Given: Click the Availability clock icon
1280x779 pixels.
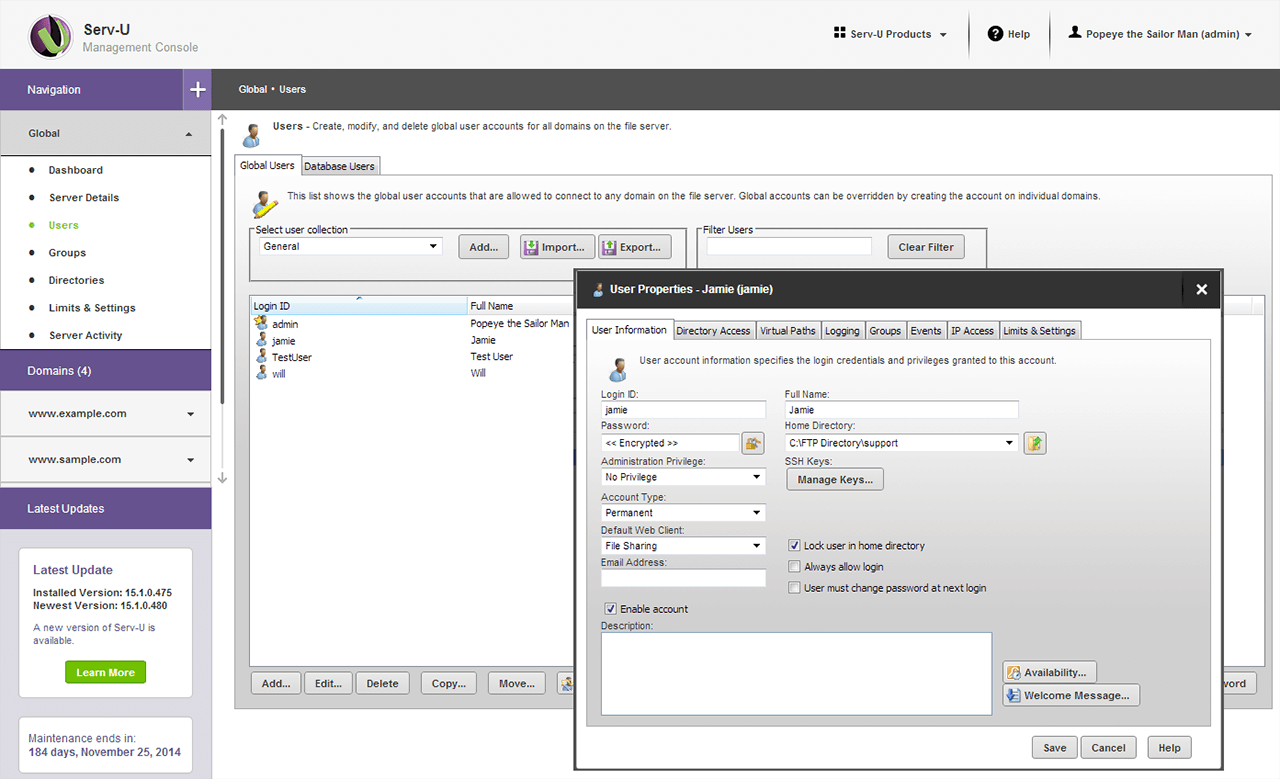Looking at the screenshot, I should [1013, 672].
